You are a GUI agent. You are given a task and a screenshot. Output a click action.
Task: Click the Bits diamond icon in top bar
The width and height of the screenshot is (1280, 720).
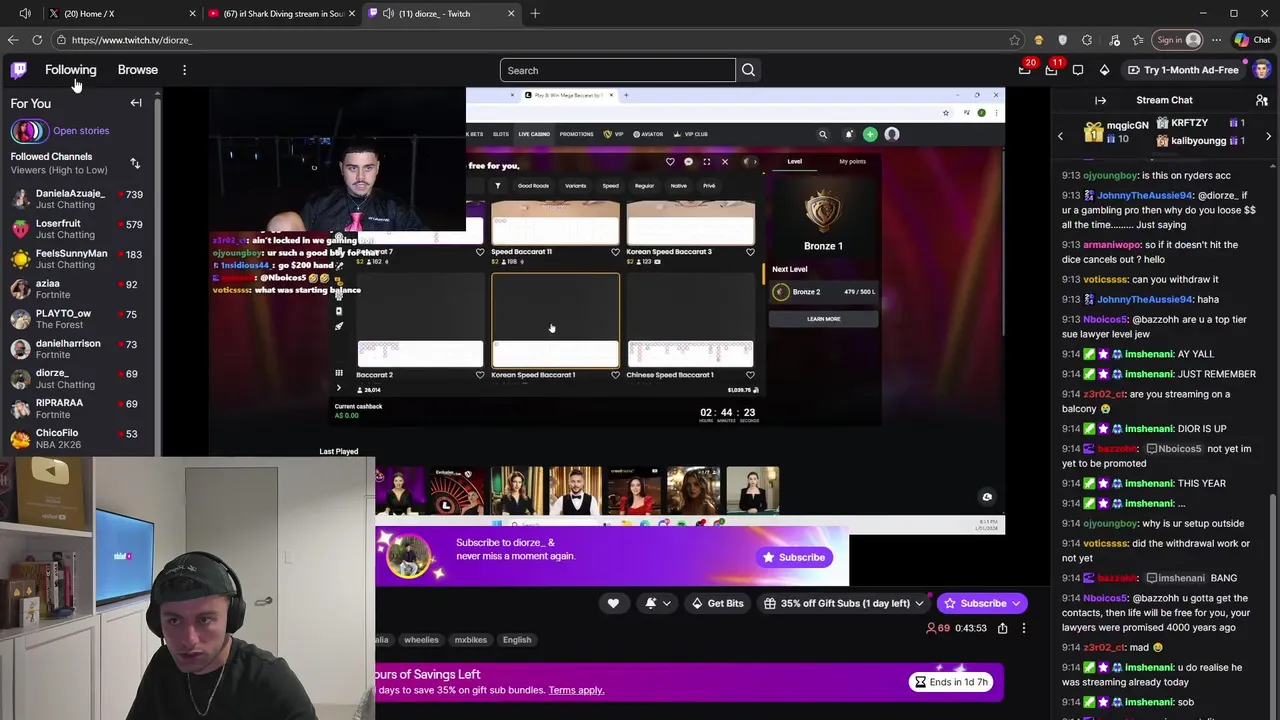(x=1104, y=70)
